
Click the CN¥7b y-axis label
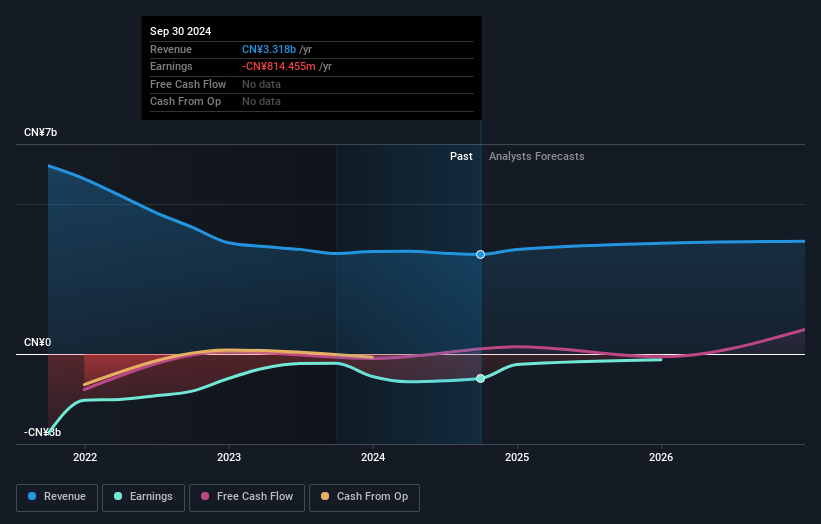coord(40,132)
